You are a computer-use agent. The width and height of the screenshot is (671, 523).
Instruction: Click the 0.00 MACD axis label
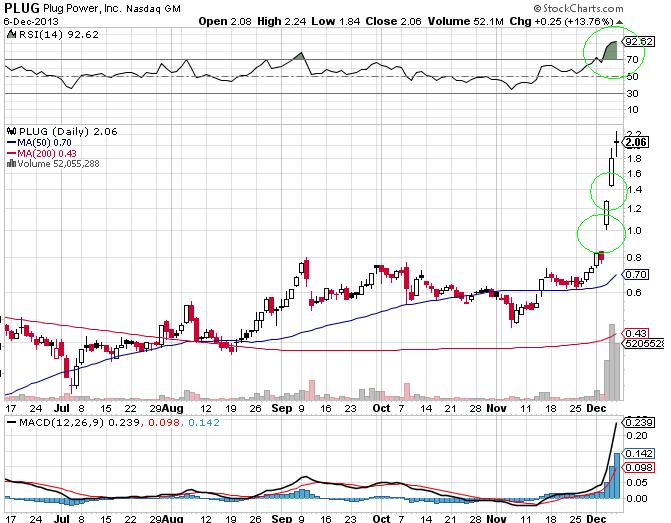(638, 499)
